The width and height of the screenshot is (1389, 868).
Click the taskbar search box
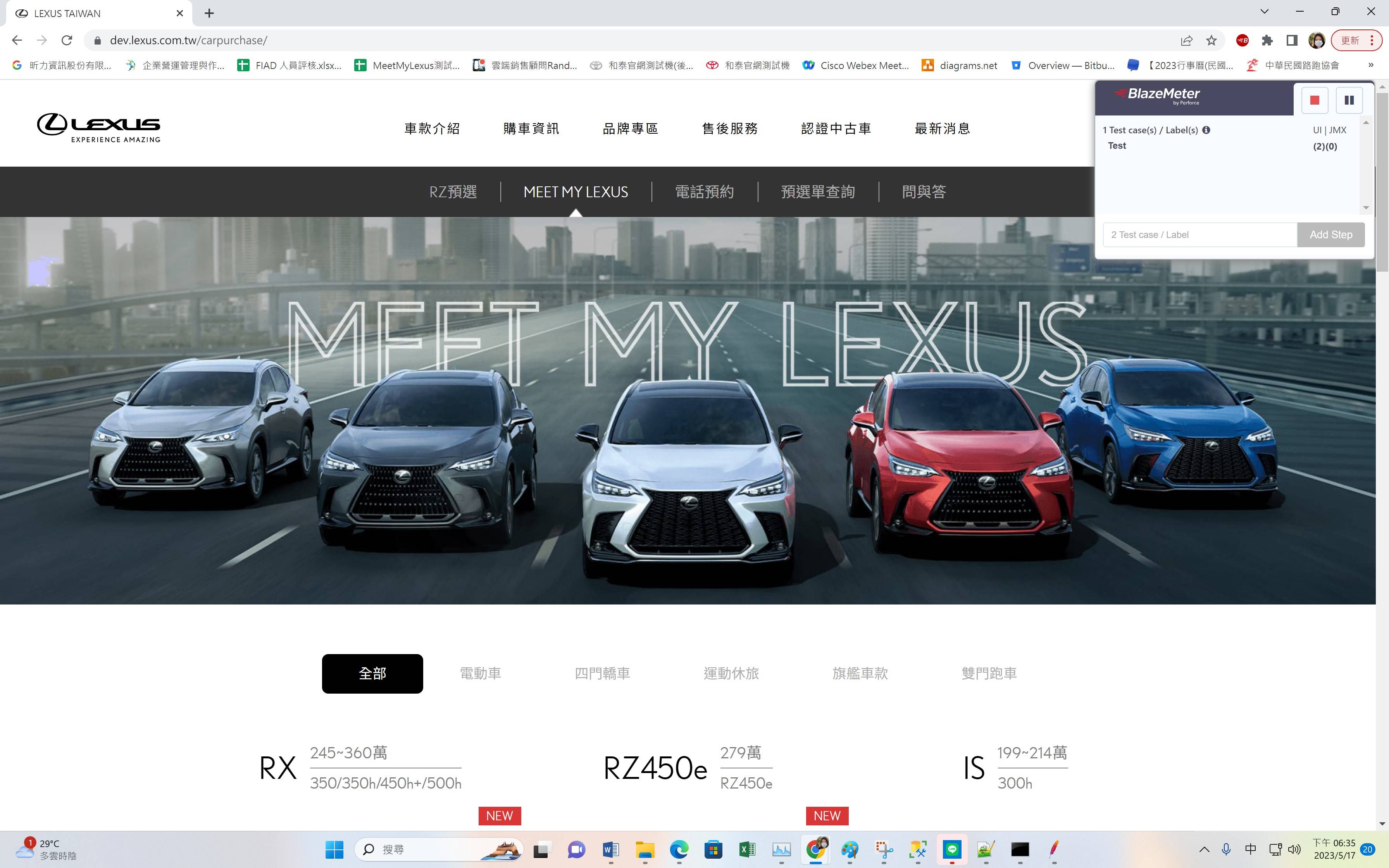point(439,849)
